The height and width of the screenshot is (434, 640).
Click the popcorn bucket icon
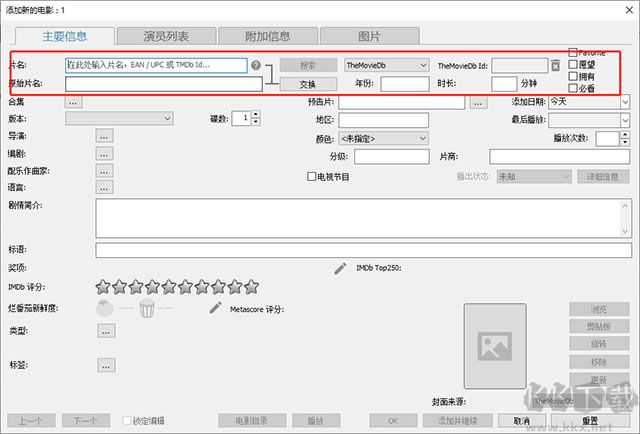point(147,307)
